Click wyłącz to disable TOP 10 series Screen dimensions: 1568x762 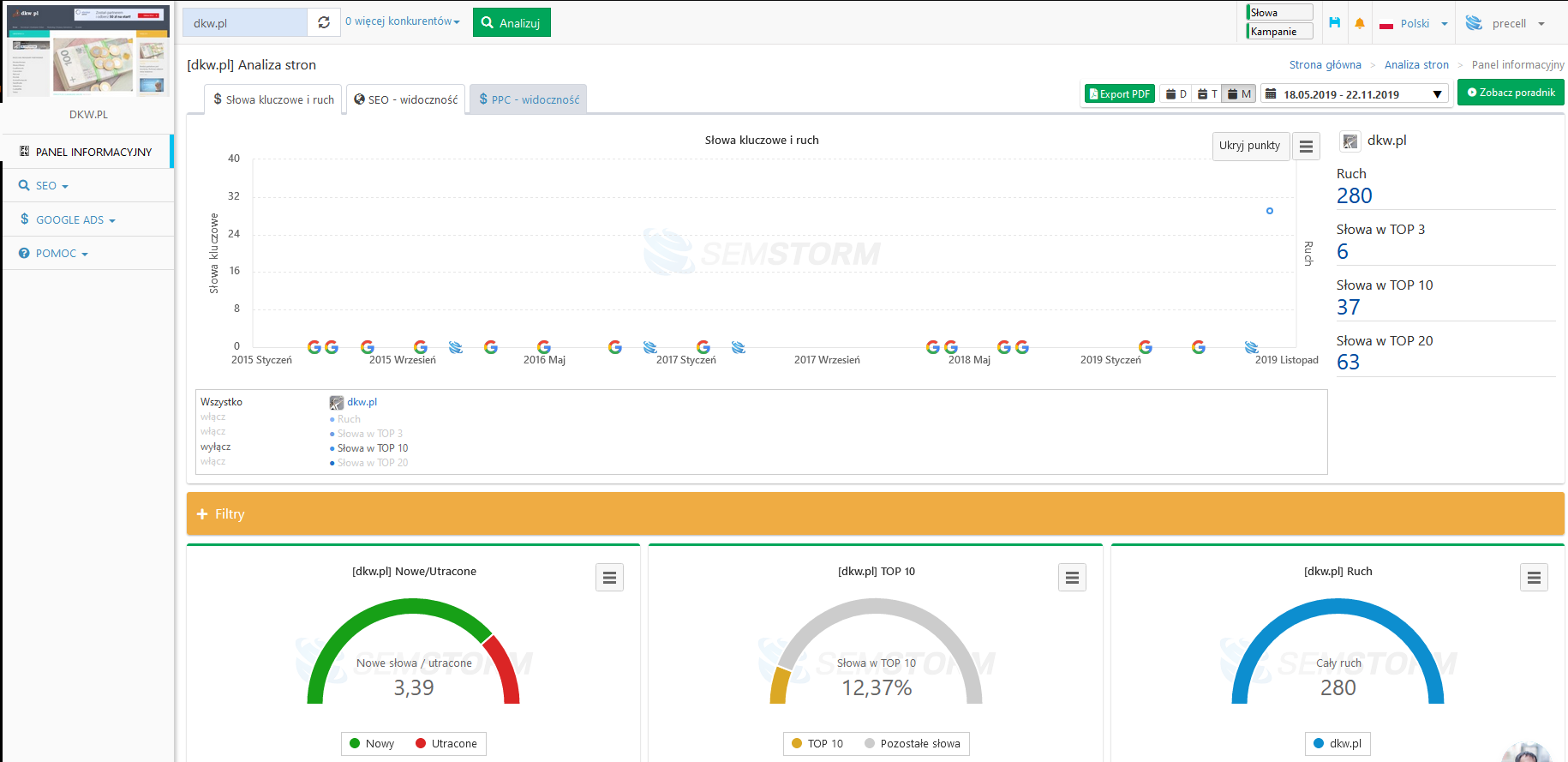[x=215, y=447]
